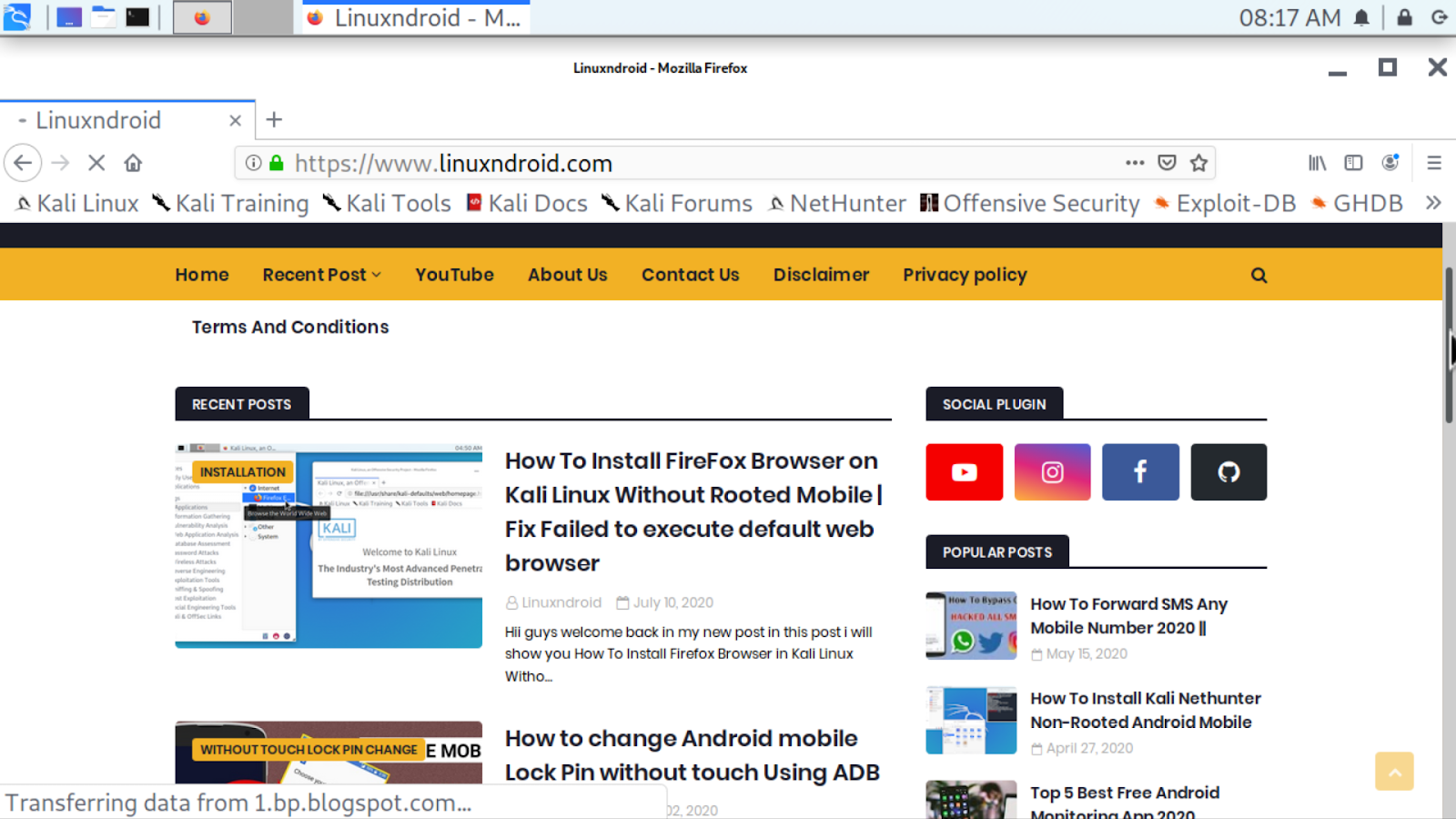
Task: Show the desktop from the panel icon
Action: click(x=69, y=17)
